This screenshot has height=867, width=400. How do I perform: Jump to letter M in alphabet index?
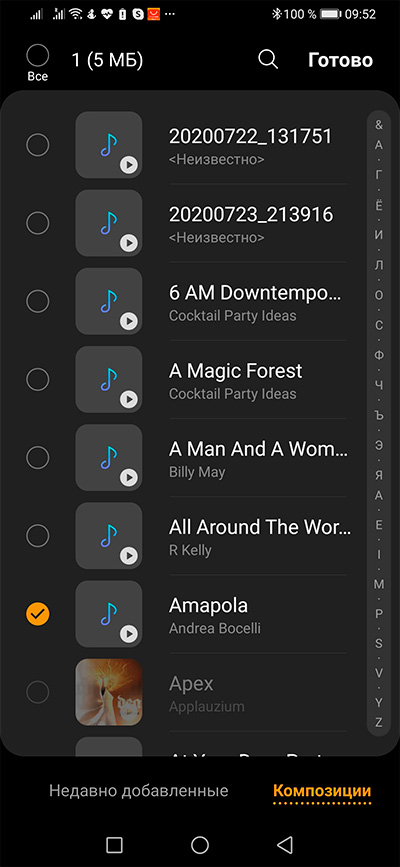(x=379, y=584)
